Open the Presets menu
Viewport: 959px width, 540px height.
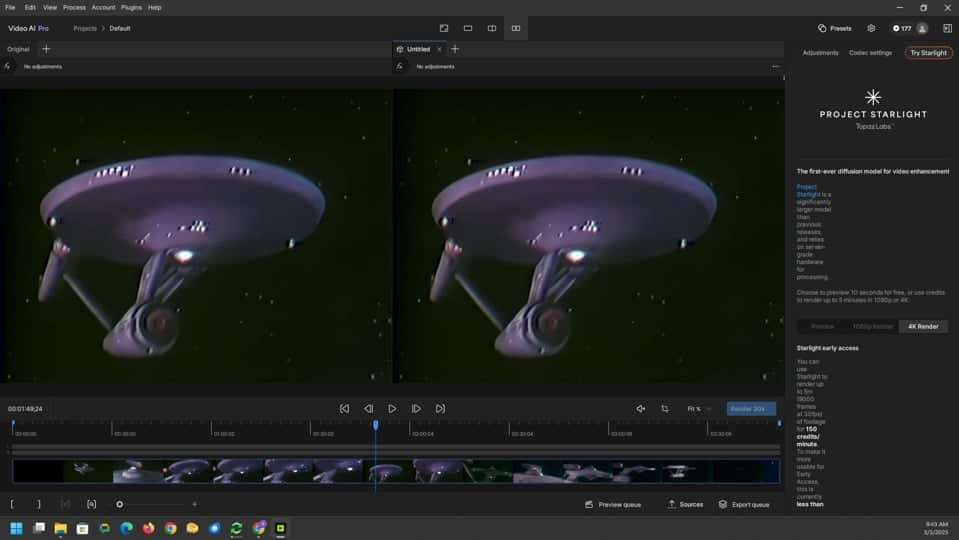(835, 28)
